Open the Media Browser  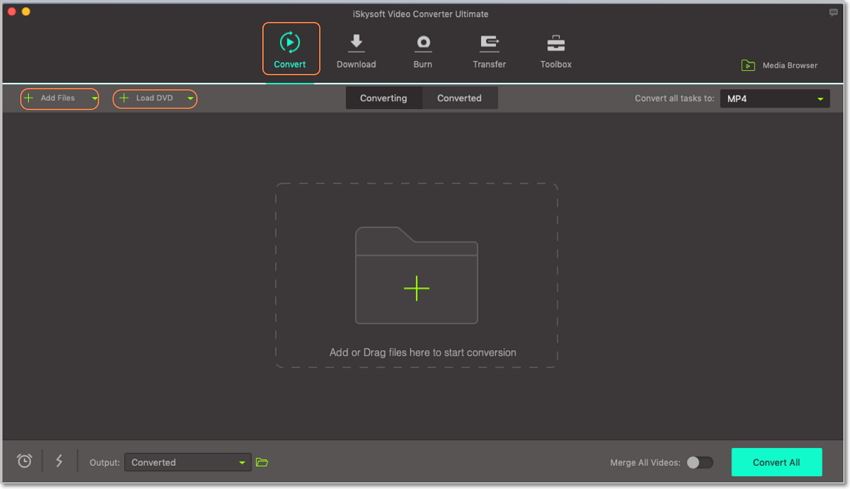[779, 66]
